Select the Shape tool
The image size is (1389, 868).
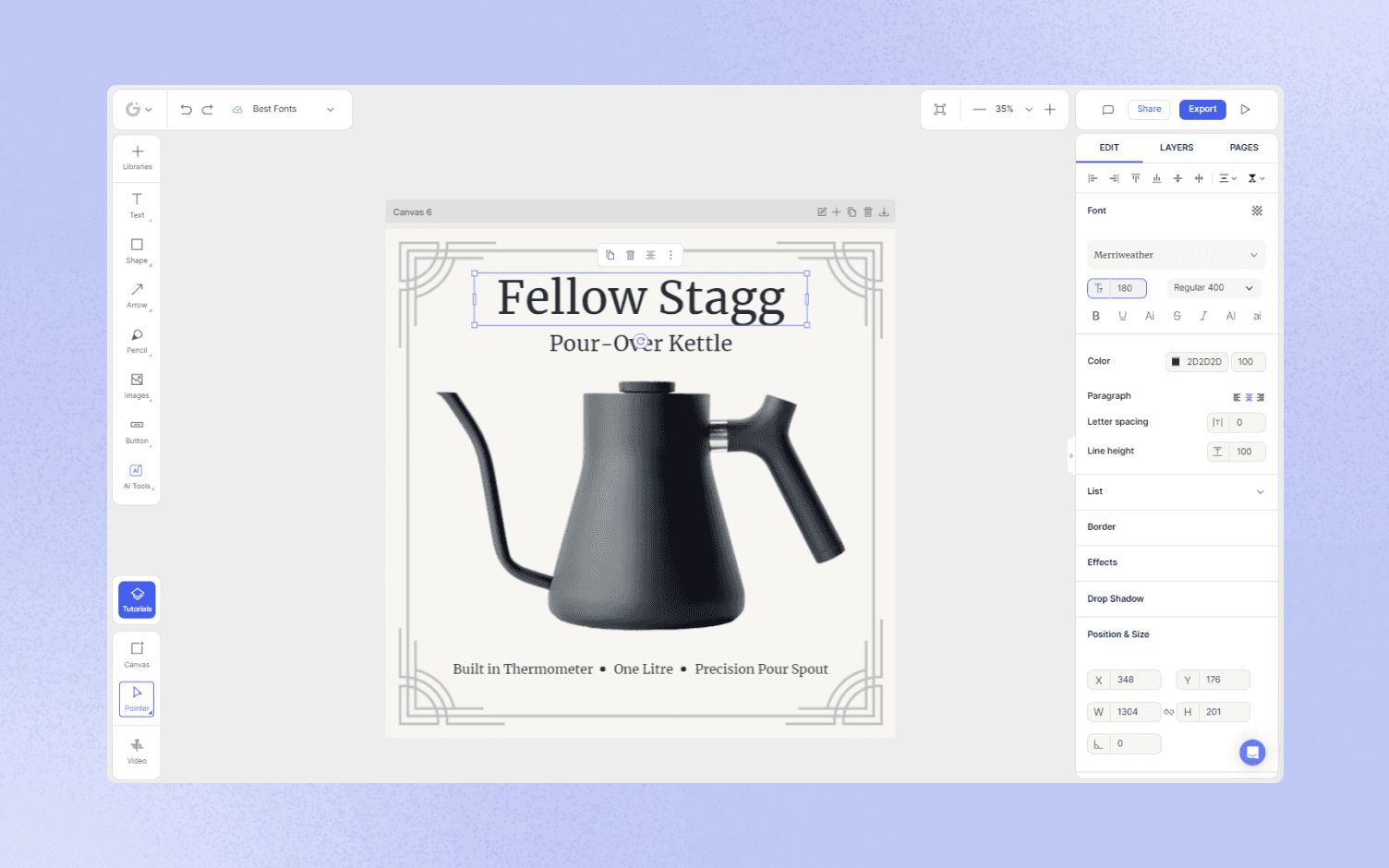(137, 250)
